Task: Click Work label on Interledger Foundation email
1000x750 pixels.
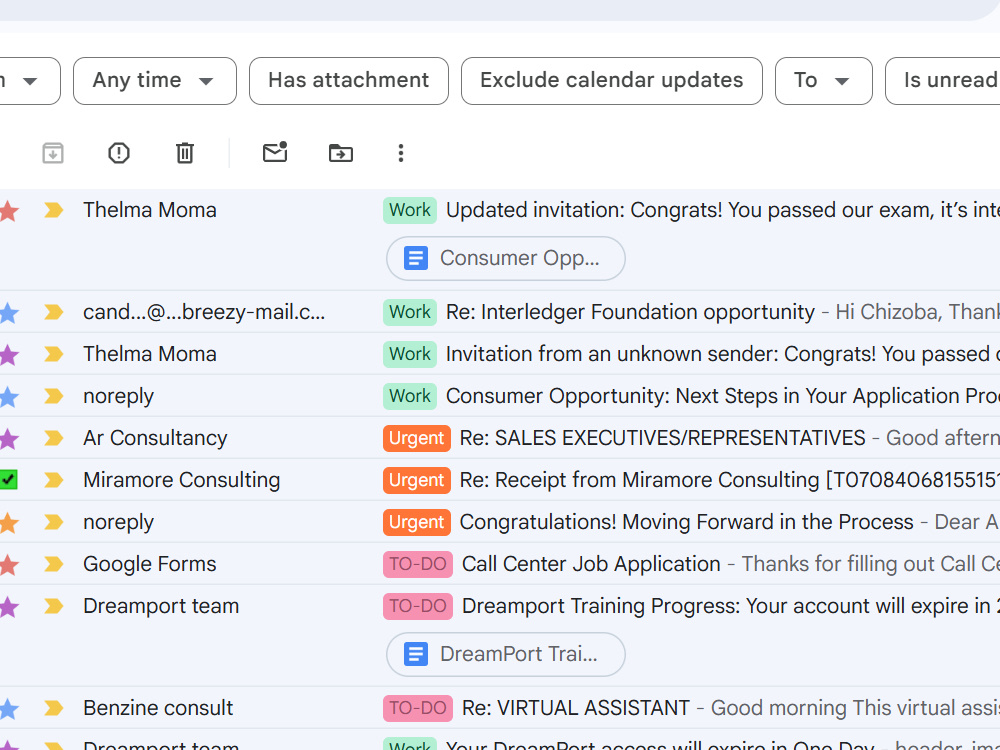Action: (x=409, y=312)
